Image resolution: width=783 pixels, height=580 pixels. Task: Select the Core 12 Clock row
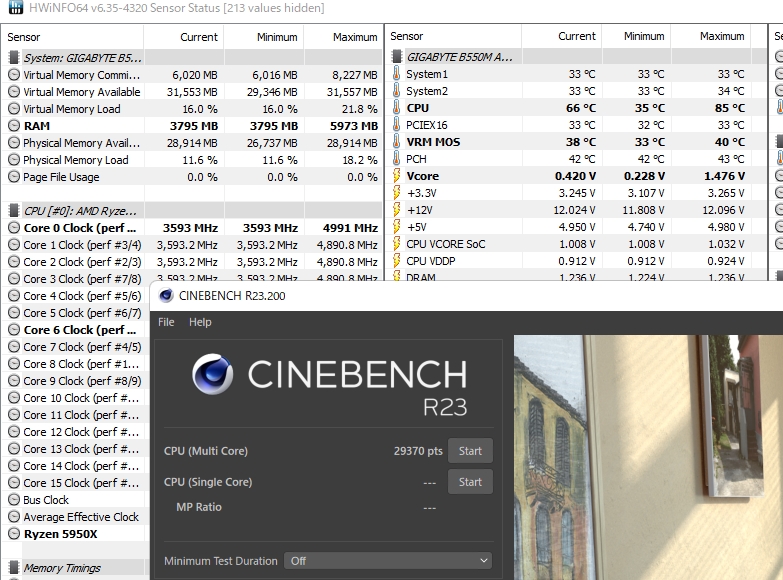pos(76,432)
